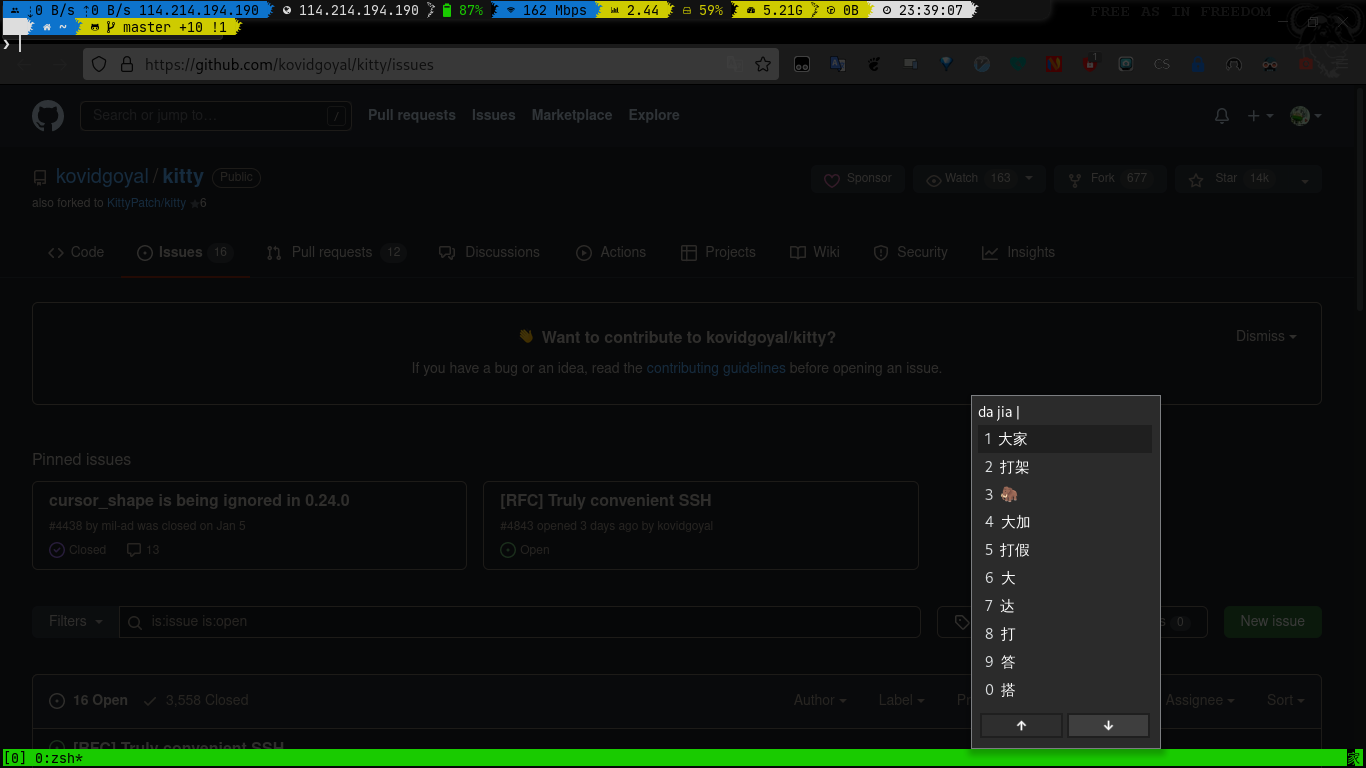Click the comments icon on the cursor_shape issue
Screen dimensions: 1366x768
coord(133,549)
